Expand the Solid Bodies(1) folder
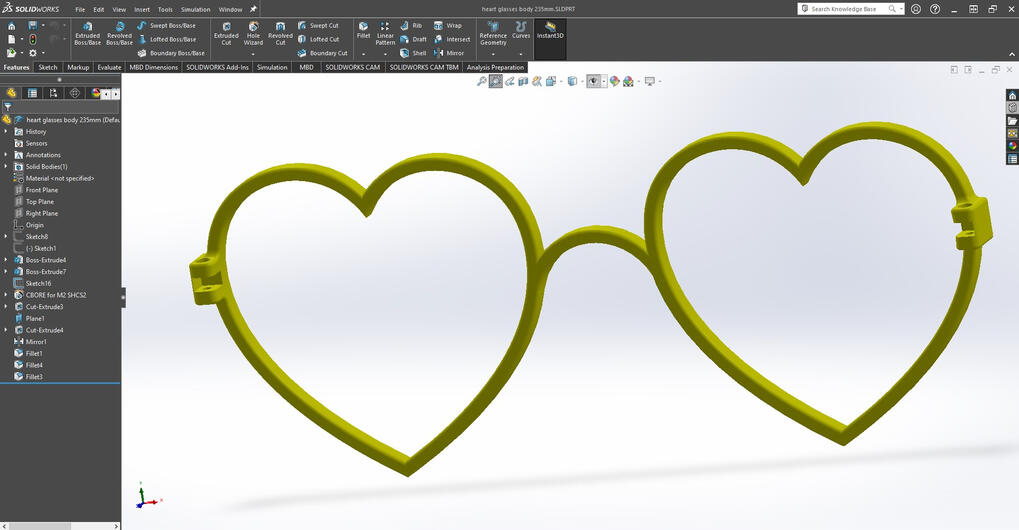Image resolution: width=1019 pixels, height=530 pixels. coord(6,166)
